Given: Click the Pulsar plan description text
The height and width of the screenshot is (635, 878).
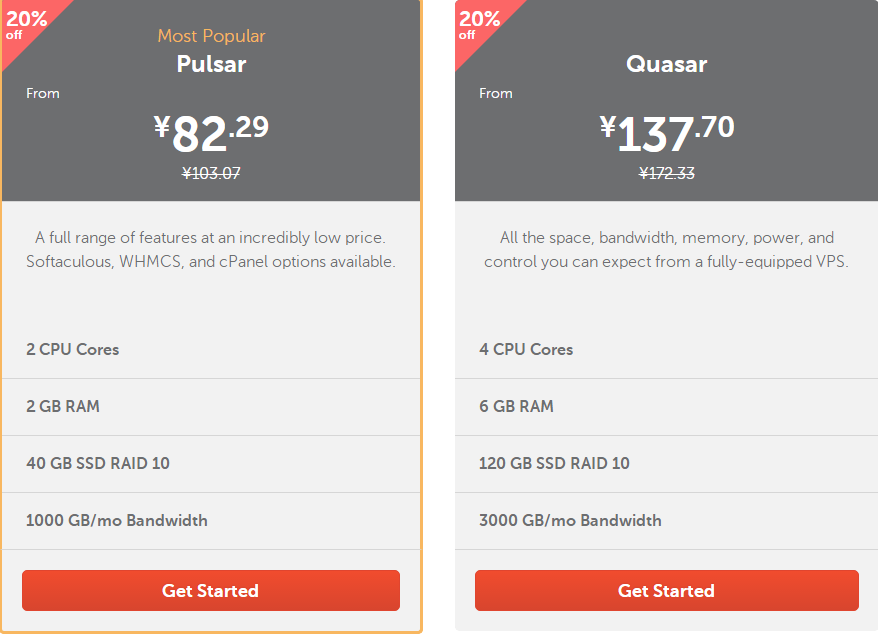Looking at the screenshot, I should pyautogui.click(x=210, y=248).
